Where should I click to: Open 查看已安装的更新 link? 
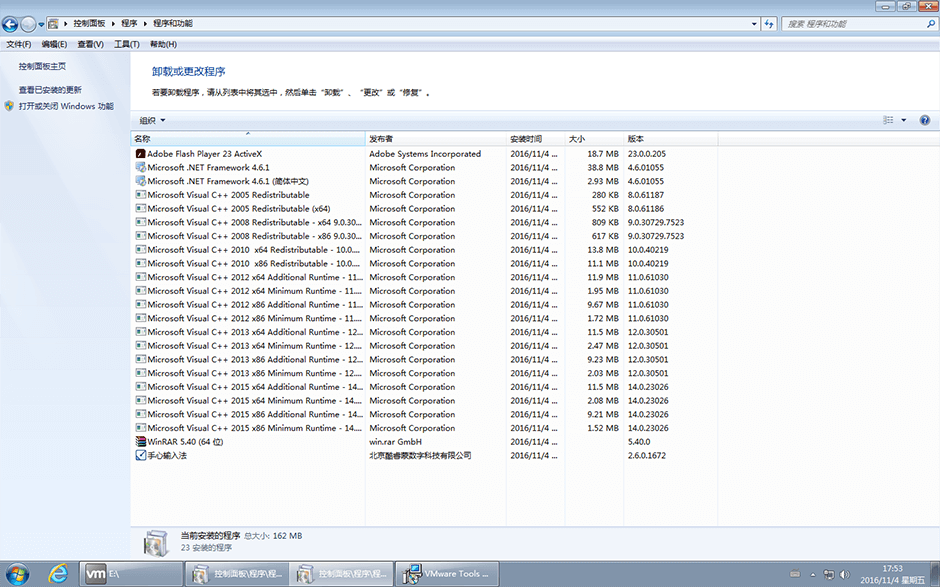[50, 90]
